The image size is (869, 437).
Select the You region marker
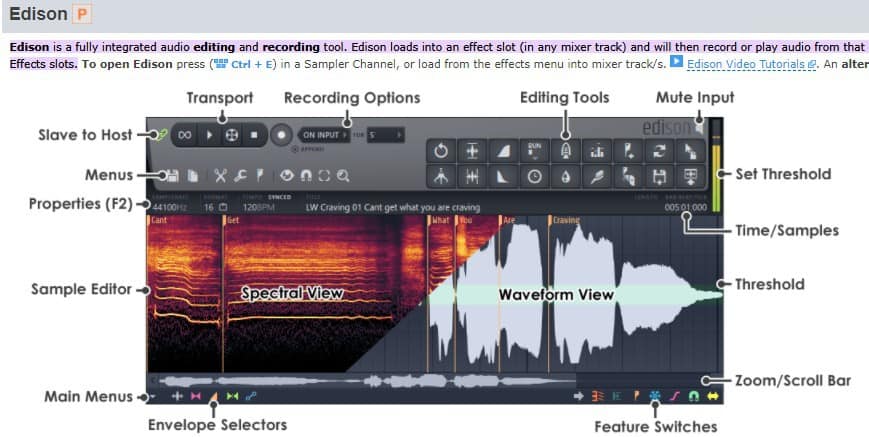(x=465, y=220)
